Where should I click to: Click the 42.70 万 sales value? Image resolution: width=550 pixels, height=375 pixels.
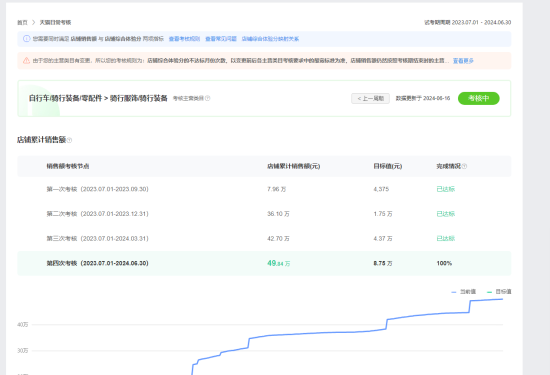tap(278, 239)
